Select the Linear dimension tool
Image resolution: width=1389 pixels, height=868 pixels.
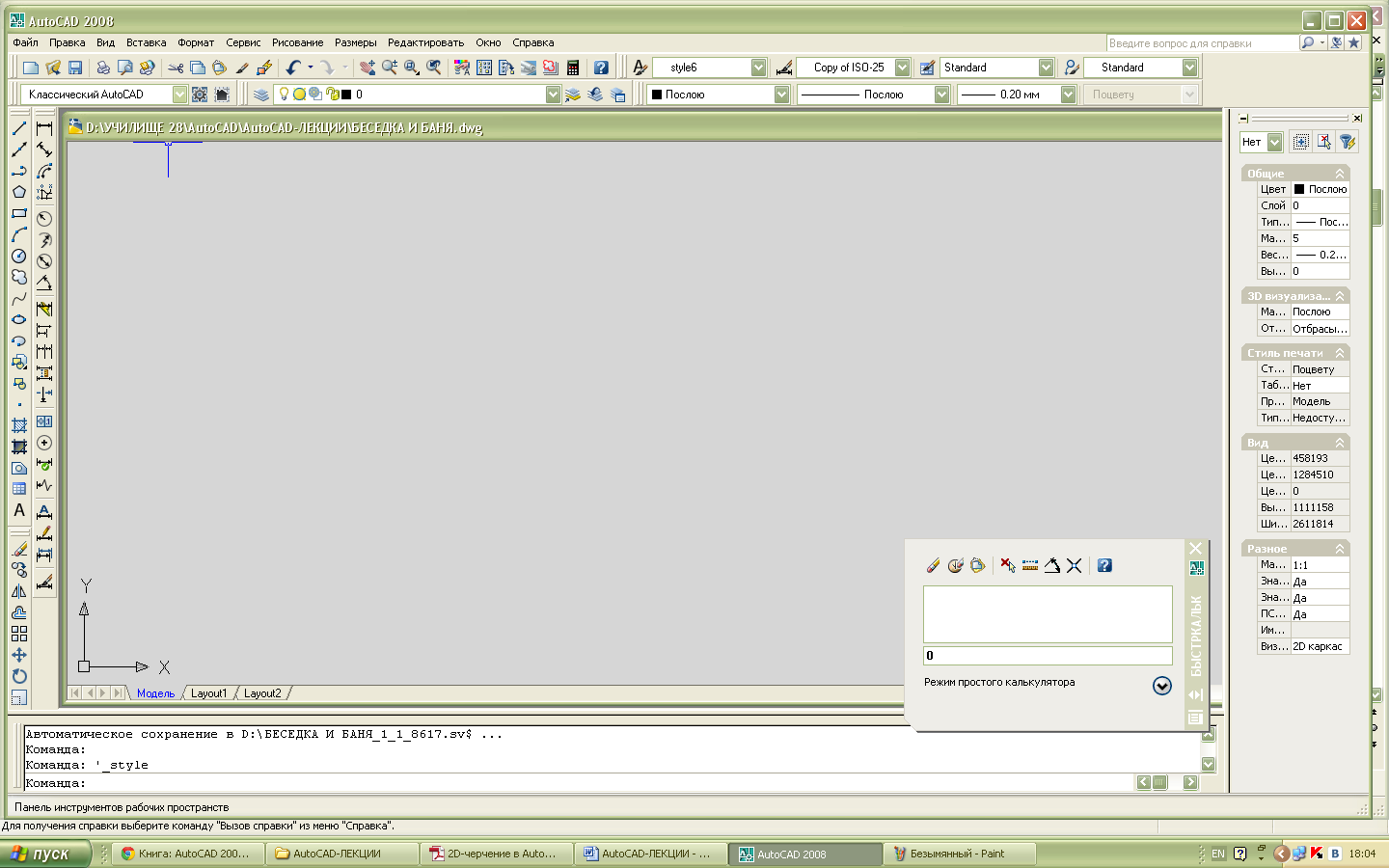[x=44, y=128]
